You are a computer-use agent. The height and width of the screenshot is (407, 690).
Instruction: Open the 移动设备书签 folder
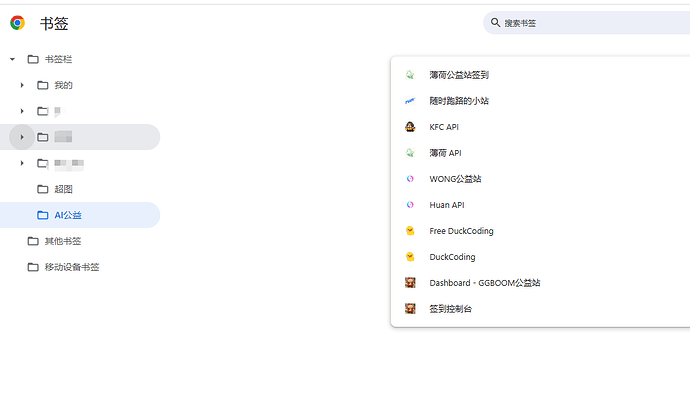point(72,267)
